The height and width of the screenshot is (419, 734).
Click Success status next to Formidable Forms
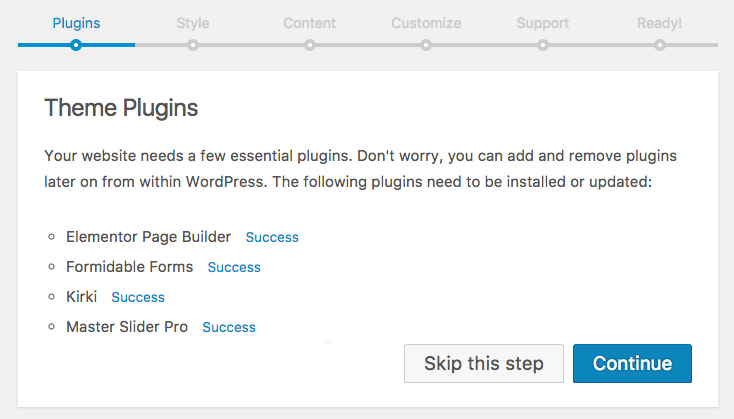click(234, 267)
